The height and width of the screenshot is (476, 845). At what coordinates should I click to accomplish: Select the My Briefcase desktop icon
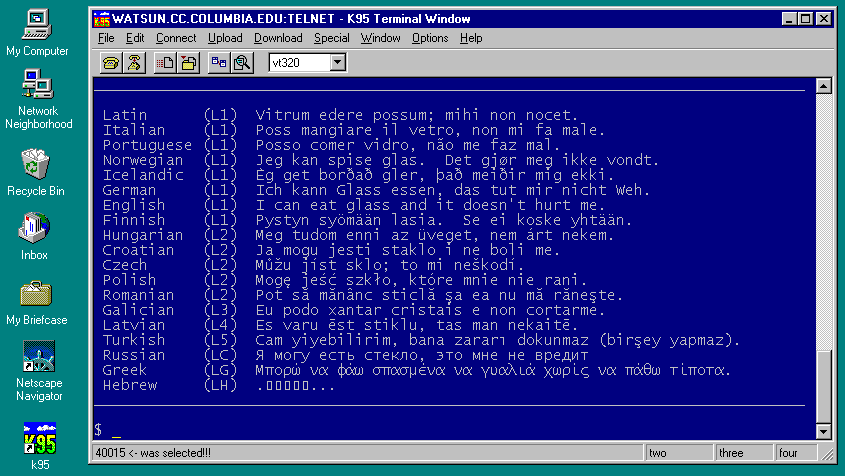tap(38, 294)
